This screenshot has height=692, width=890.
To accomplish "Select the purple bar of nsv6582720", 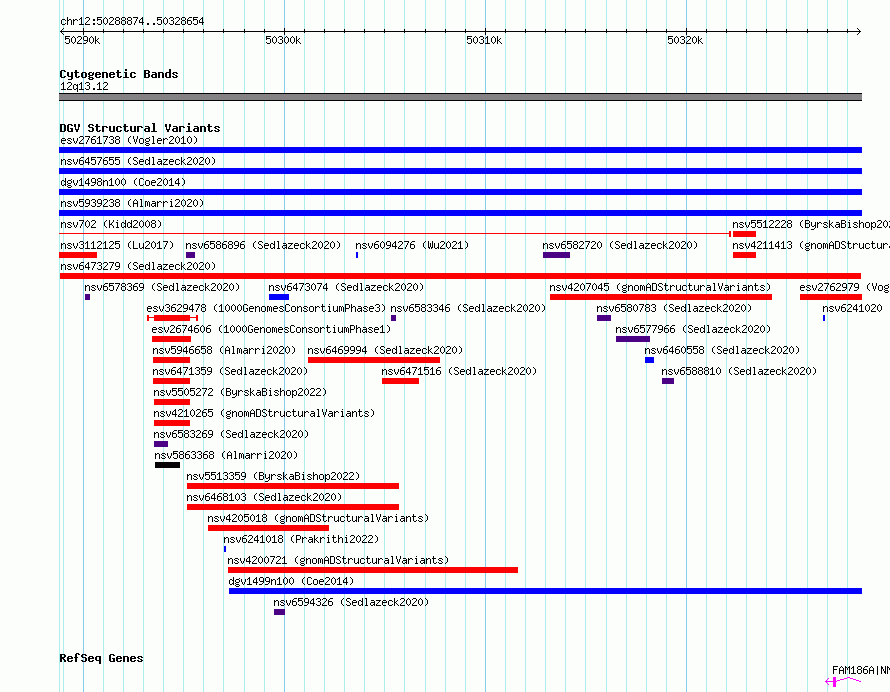I will pyautogui.click(x=556, y=255).
